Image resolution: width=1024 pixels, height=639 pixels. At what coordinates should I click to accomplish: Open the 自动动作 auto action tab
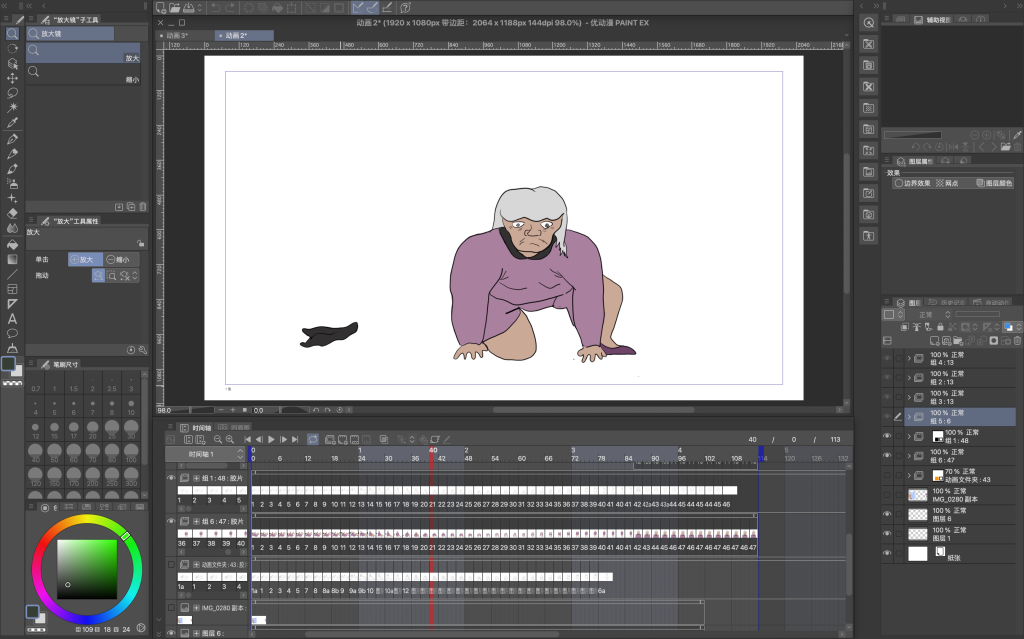(x=991, y=303)
